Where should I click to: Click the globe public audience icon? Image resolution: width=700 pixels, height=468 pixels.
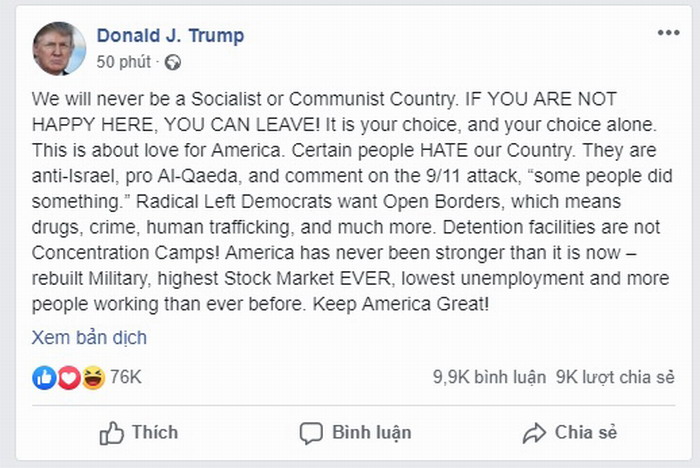(173, 62)
